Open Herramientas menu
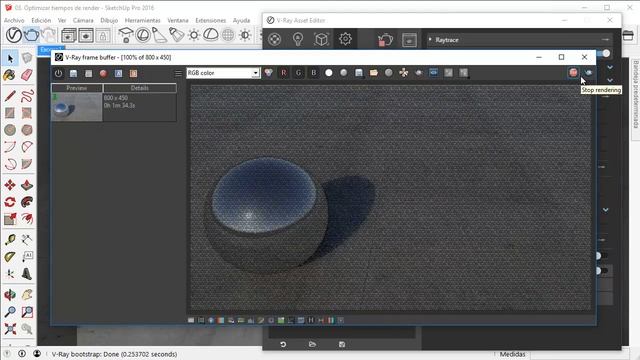 [142, 20]
